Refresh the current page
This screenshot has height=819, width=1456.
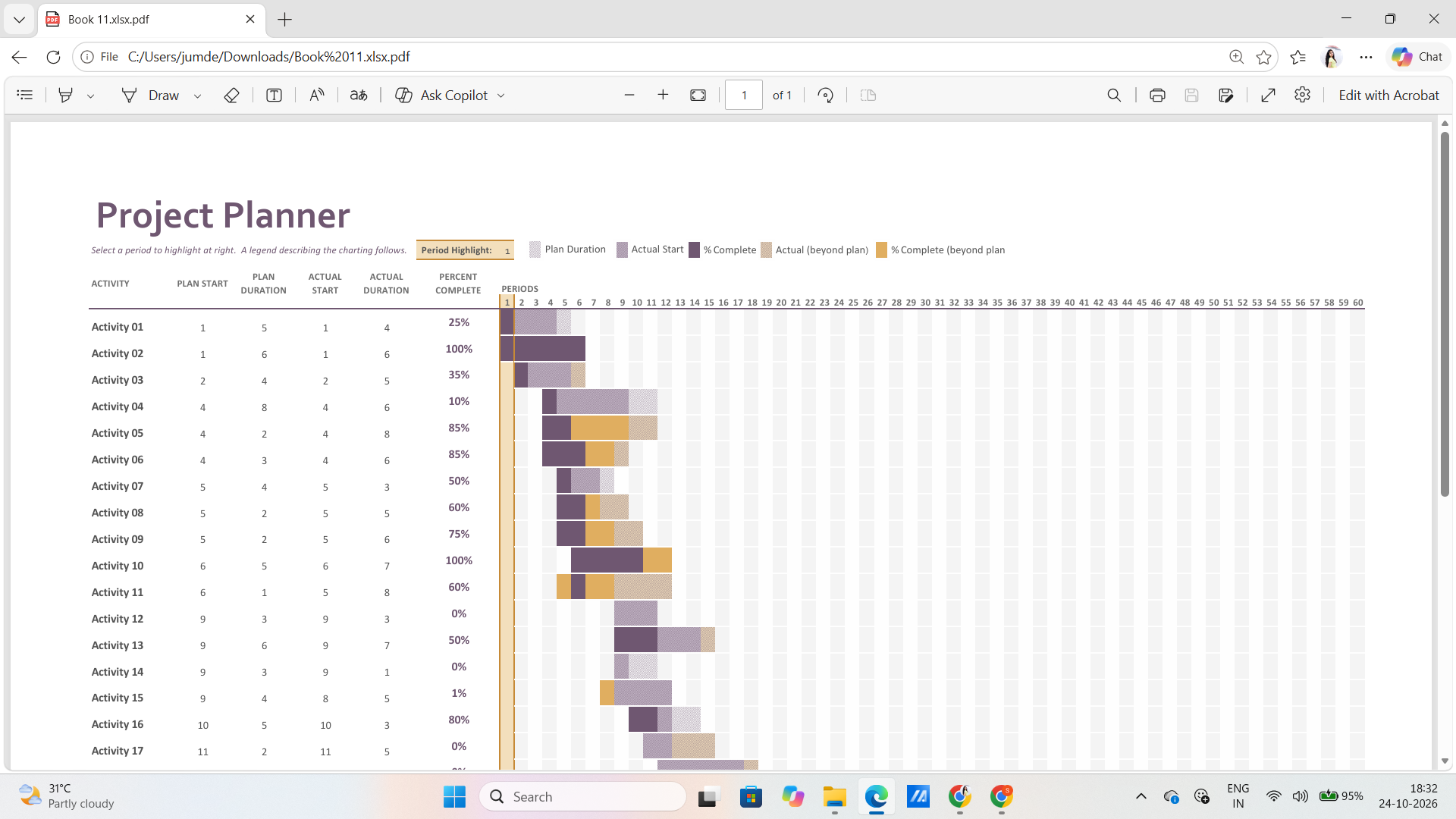pos(53,57)
